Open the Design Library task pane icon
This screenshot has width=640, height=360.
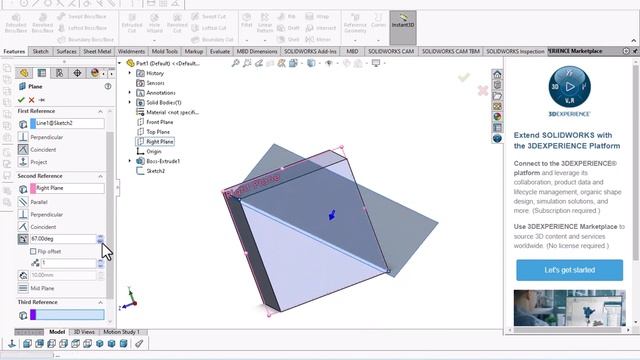click(x=497, y=85)
